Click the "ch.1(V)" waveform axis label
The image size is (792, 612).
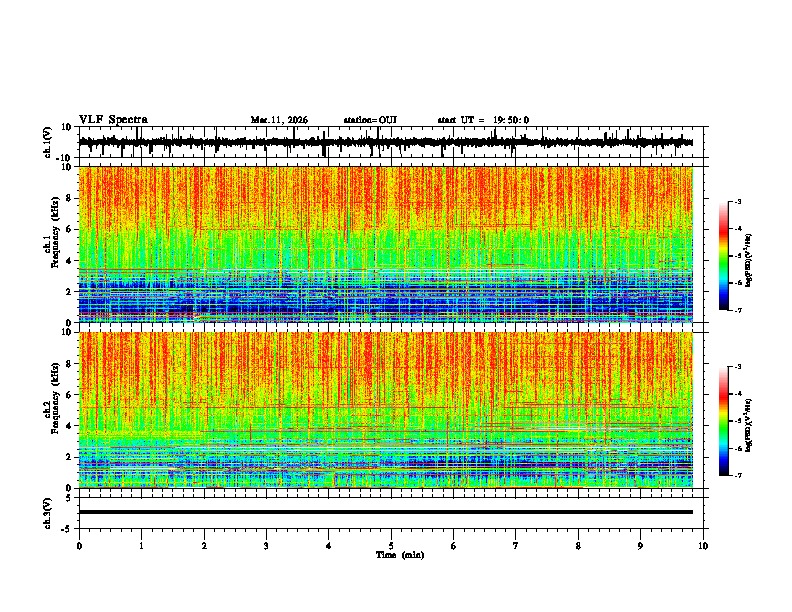[x=48, y=142]
